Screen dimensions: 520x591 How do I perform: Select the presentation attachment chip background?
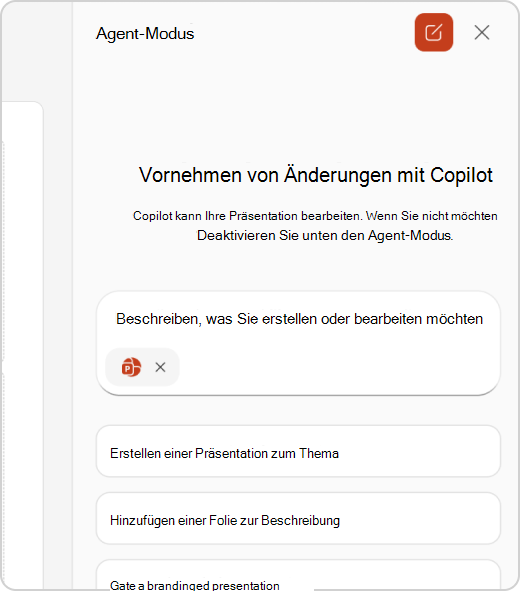click(x=142, y=367)
